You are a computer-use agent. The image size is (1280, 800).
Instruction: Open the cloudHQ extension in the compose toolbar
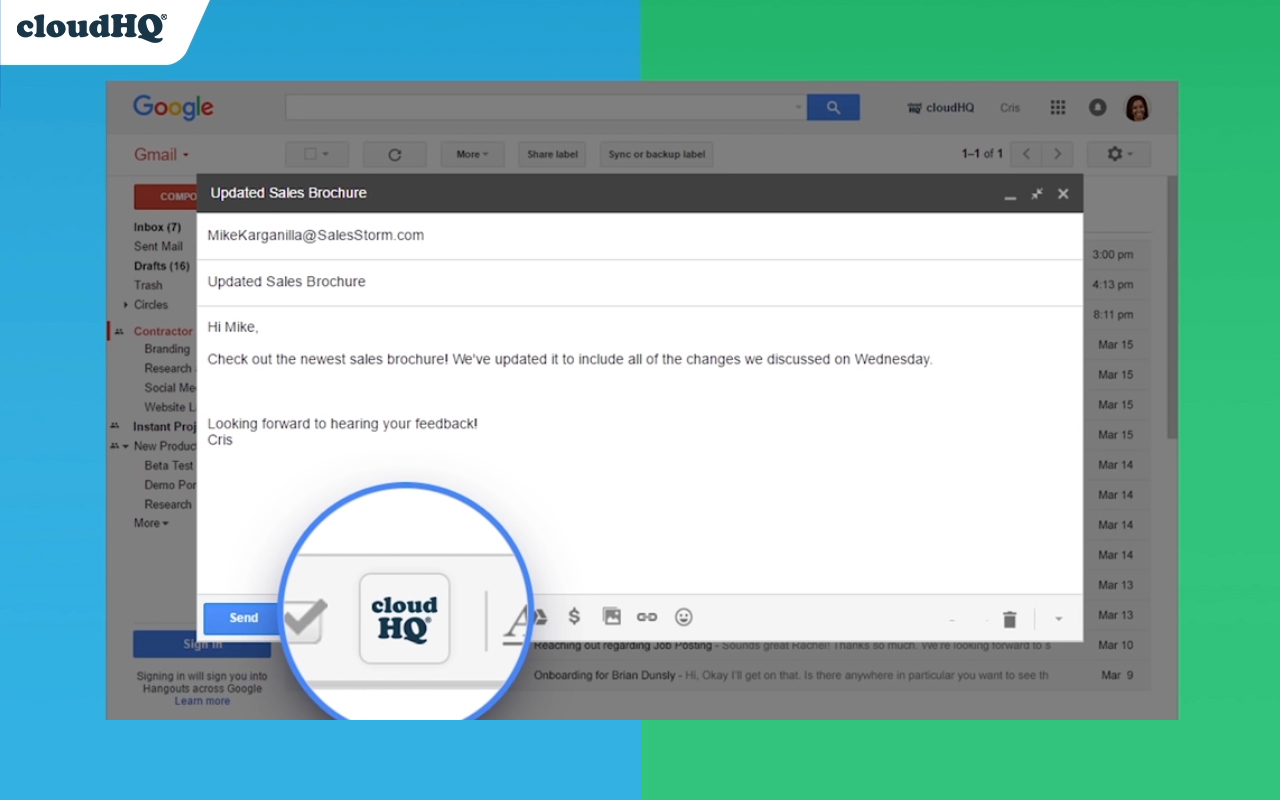pos(404,617)
